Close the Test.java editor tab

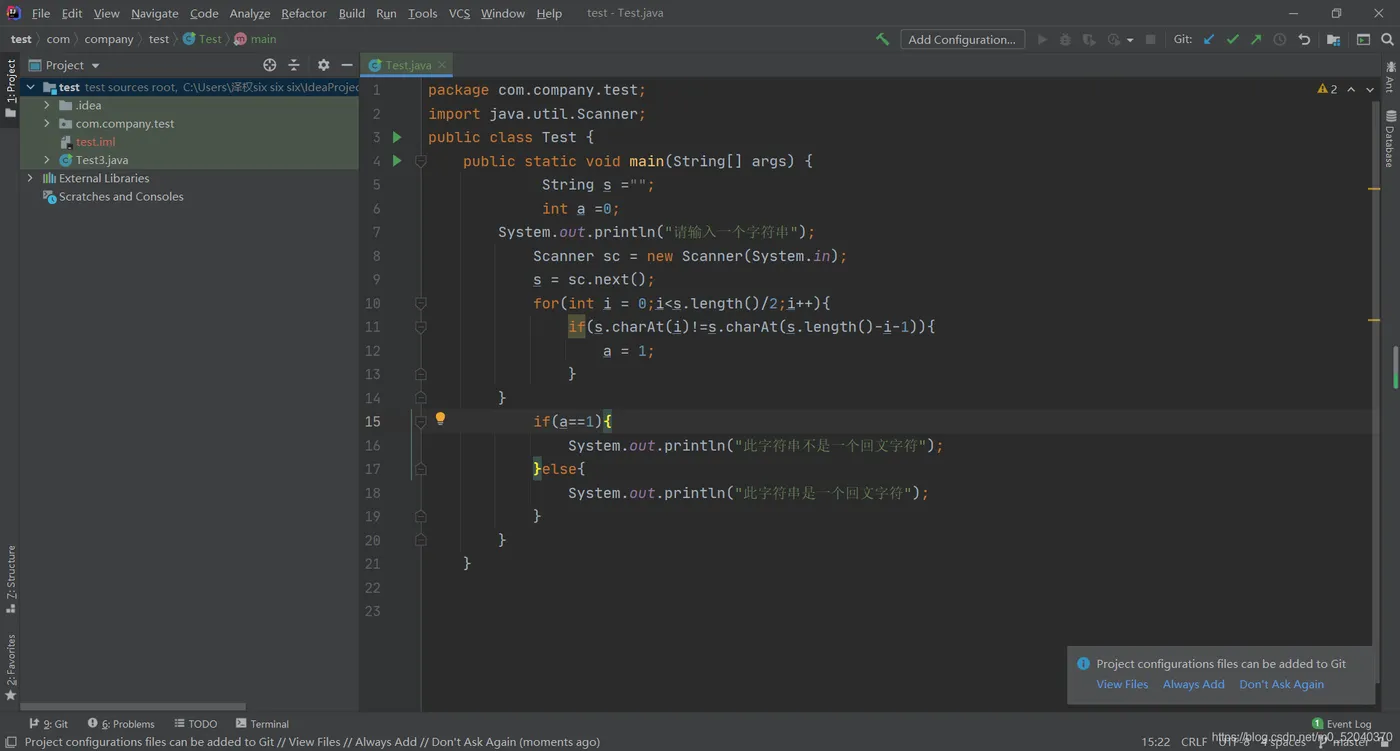click(441, 65)
